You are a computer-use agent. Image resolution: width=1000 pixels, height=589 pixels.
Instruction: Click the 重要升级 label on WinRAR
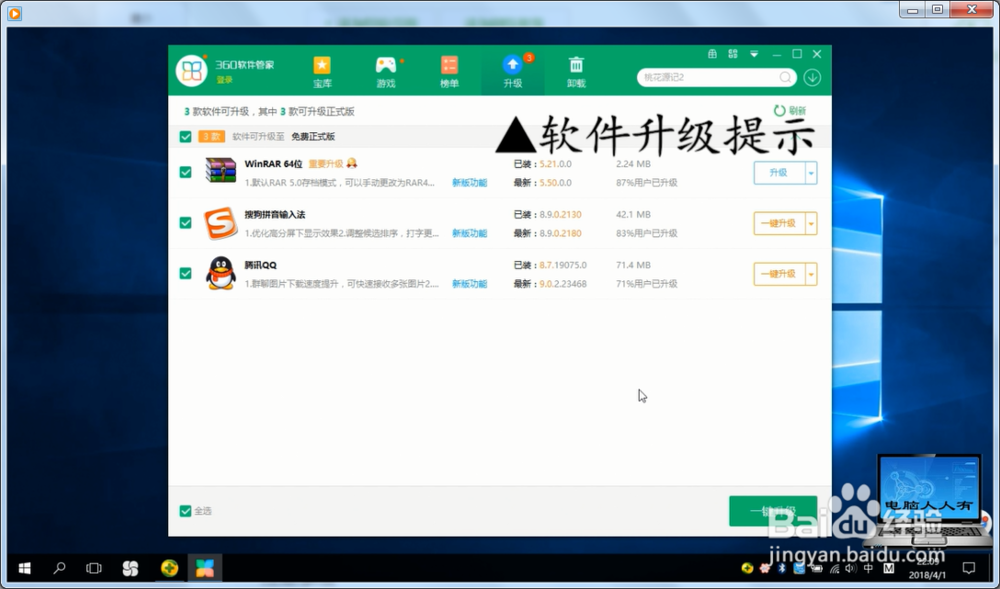tap(326, 164)
